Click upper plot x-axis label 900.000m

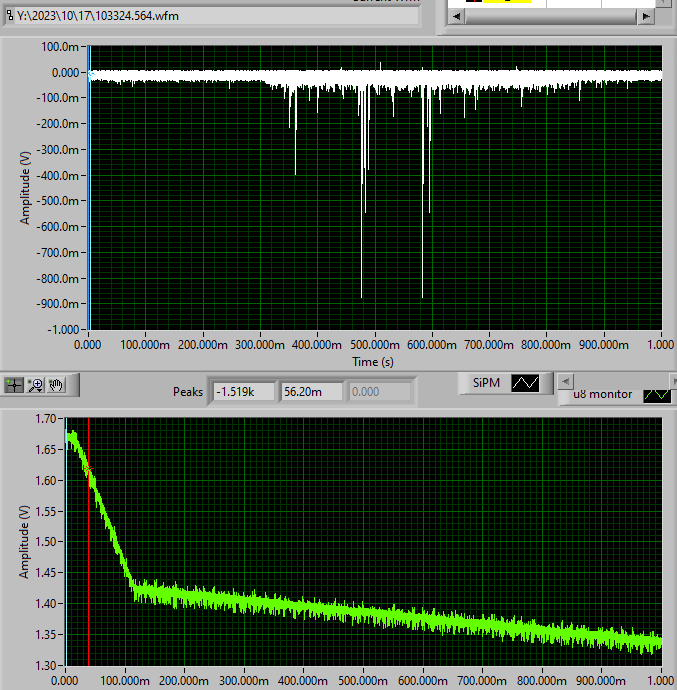603,345
